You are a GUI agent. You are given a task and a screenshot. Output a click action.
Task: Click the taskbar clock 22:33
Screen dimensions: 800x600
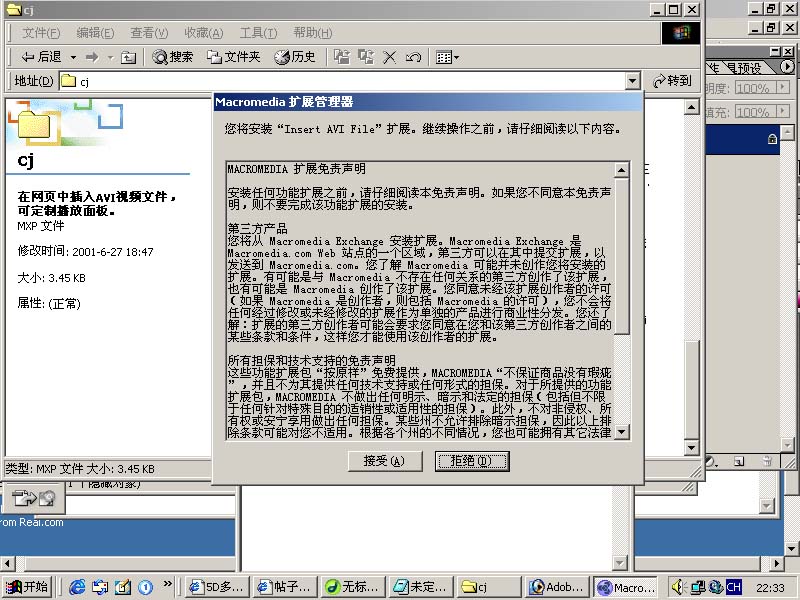[770, 588]
